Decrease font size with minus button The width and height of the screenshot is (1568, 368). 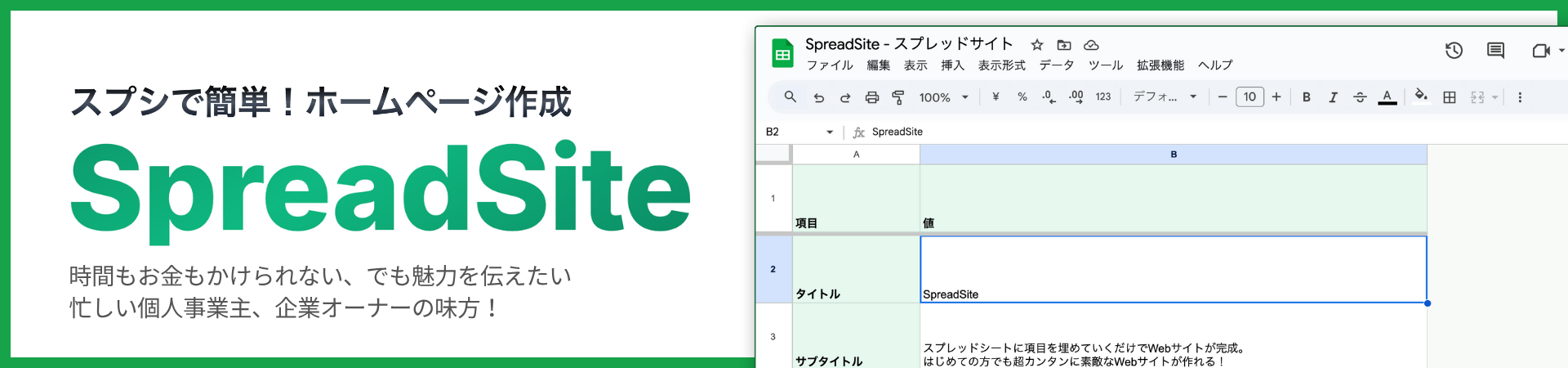(1223, 96)
